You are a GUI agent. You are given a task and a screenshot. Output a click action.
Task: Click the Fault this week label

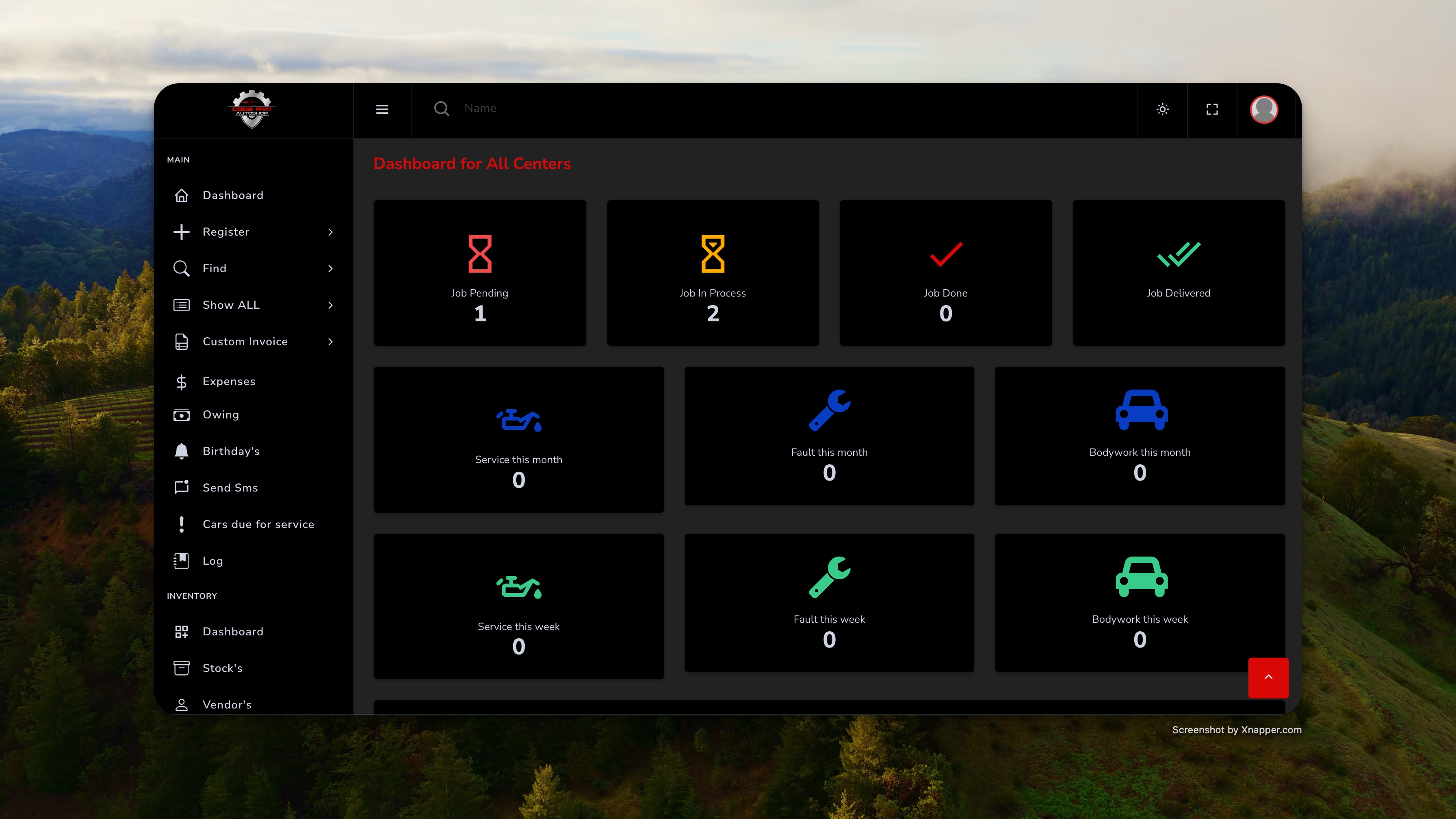click(x=829, y=619)
